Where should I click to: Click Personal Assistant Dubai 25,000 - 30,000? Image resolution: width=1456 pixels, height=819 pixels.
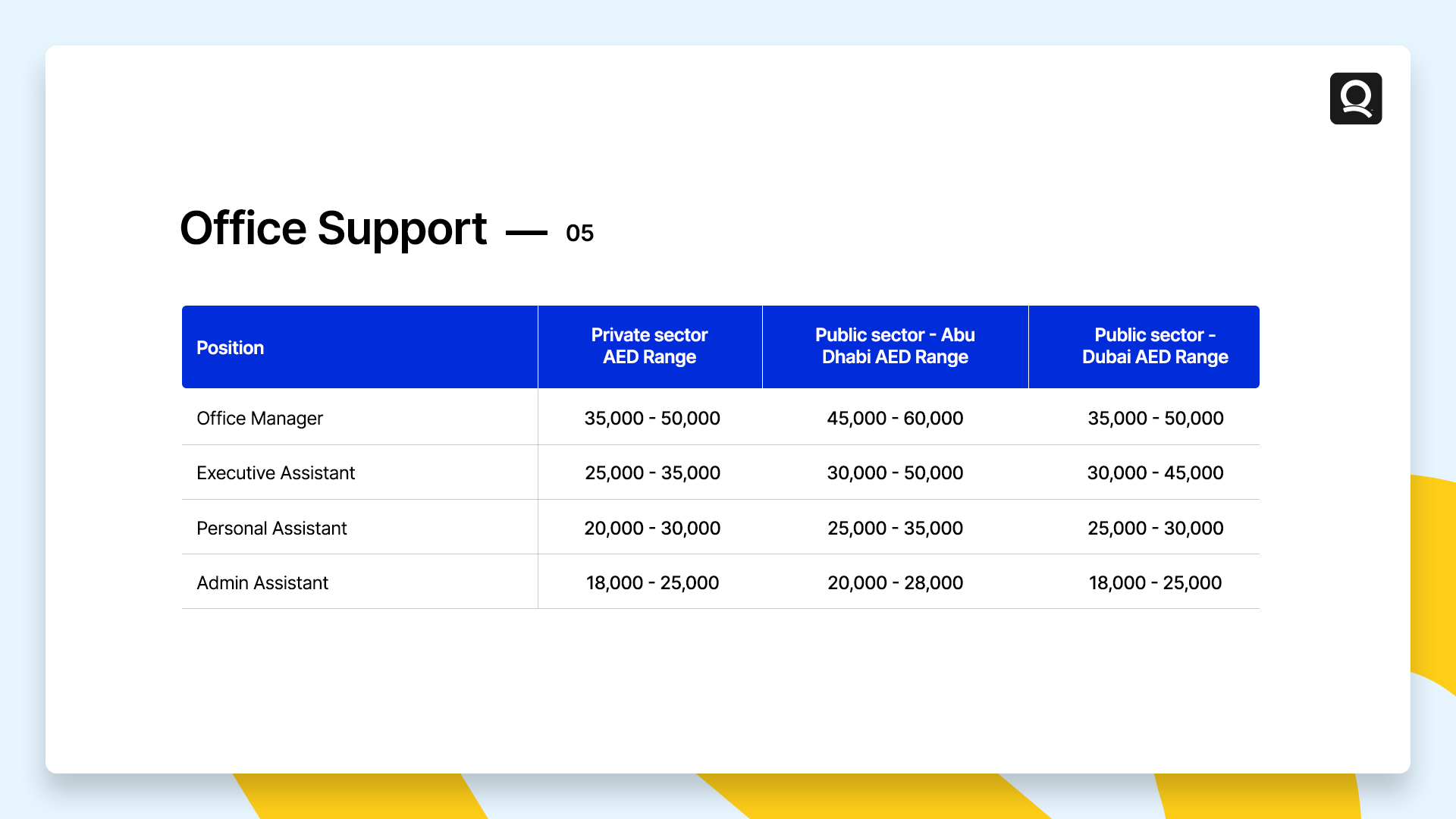1155,528
